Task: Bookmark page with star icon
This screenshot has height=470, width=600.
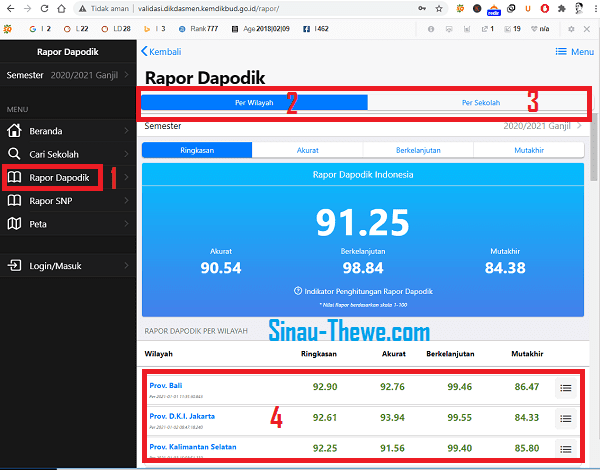Action: pos(439,8)
